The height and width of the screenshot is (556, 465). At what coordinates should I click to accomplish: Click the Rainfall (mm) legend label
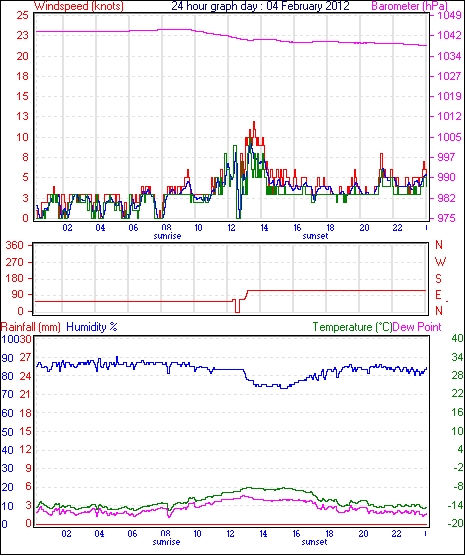[31, 327]
